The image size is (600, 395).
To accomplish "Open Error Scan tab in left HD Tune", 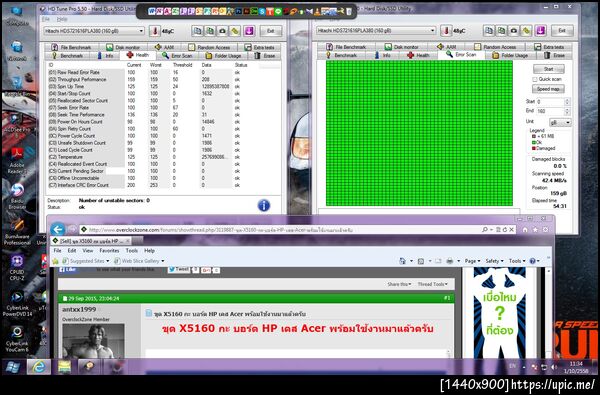I will pos(177,55).
